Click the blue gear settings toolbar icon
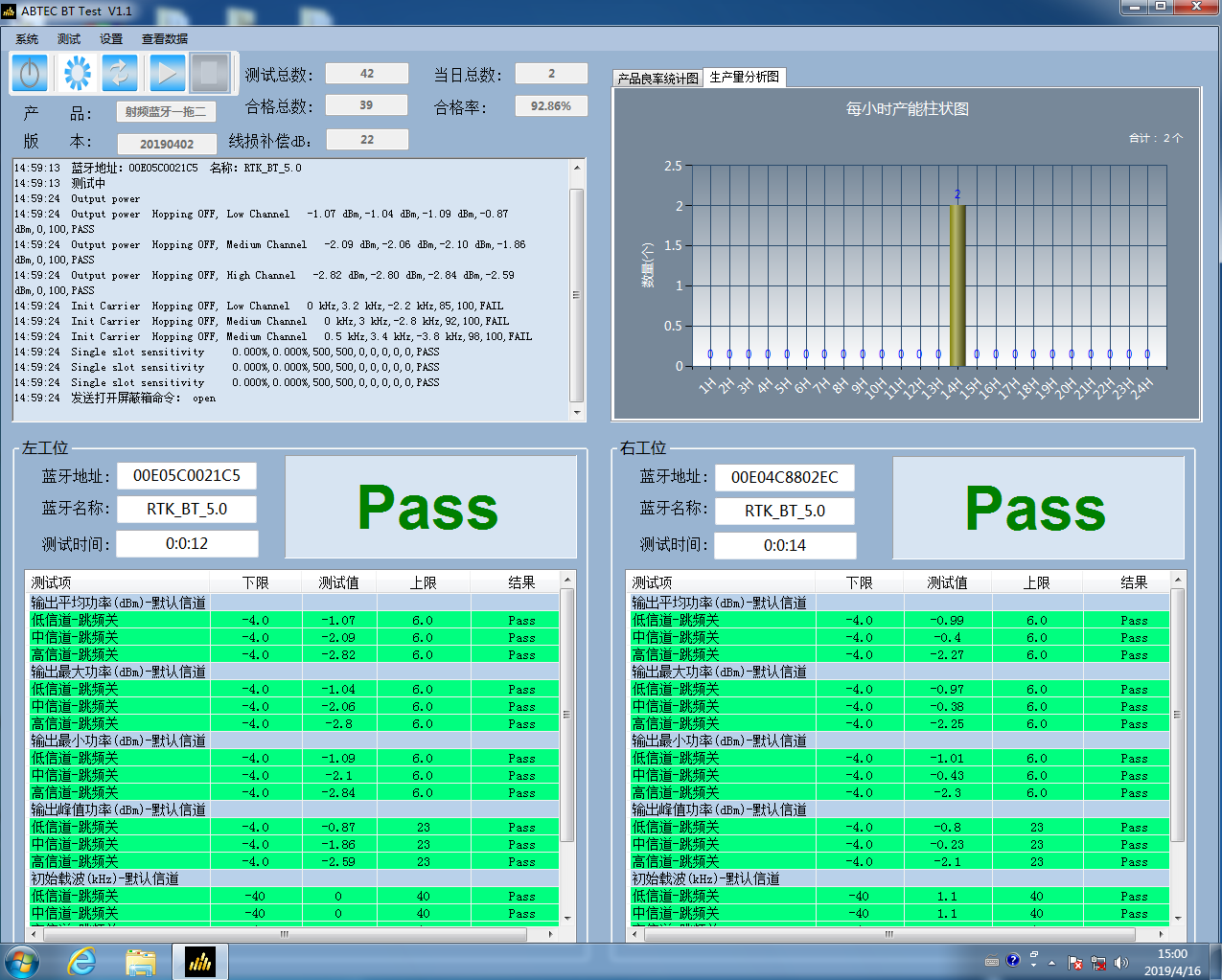The width and height of the screenshot is (1222, 980). [x=77, y=73]
